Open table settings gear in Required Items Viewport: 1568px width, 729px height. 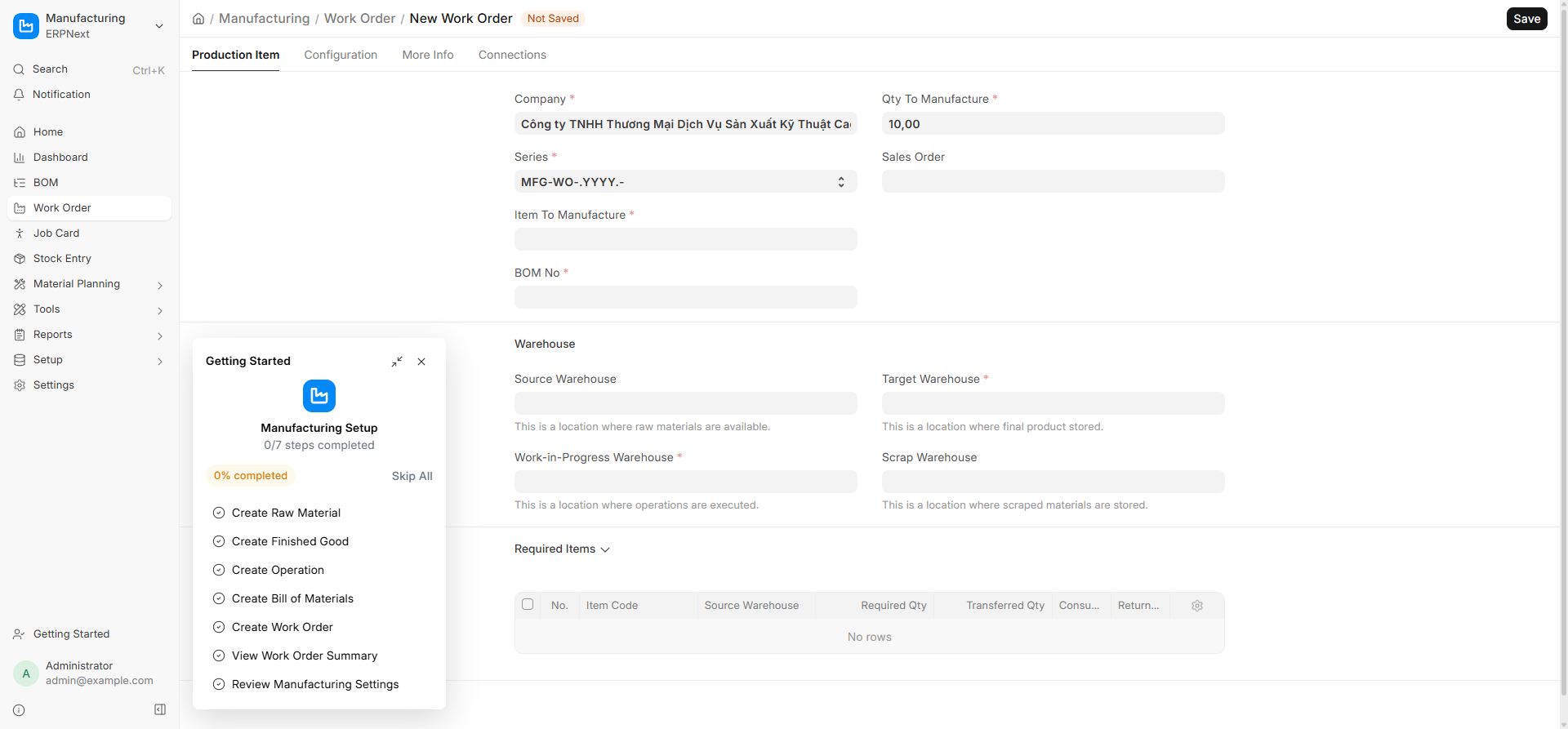tap(1197, 606)
